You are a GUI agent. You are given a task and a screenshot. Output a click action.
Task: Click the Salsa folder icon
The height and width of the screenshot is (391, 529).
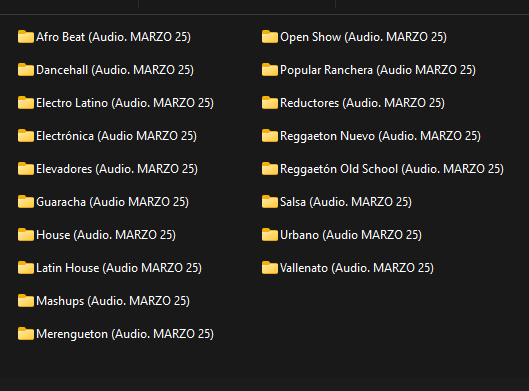coord(270,202)
